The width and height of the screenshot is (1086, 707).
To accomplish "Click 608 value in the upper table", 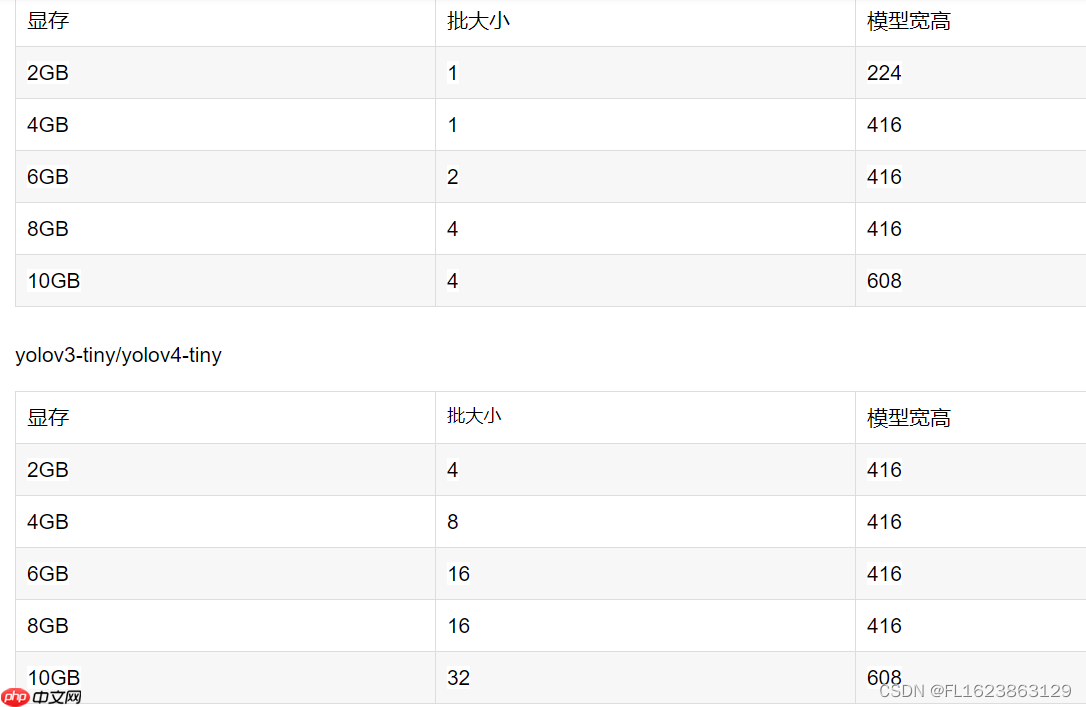I will pyautogui.click(x=884, y=281).
